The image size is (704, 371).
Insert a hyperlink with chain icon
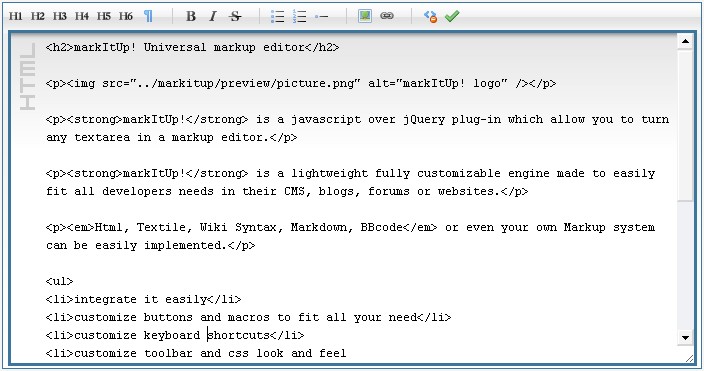click(x=387, y=16)
